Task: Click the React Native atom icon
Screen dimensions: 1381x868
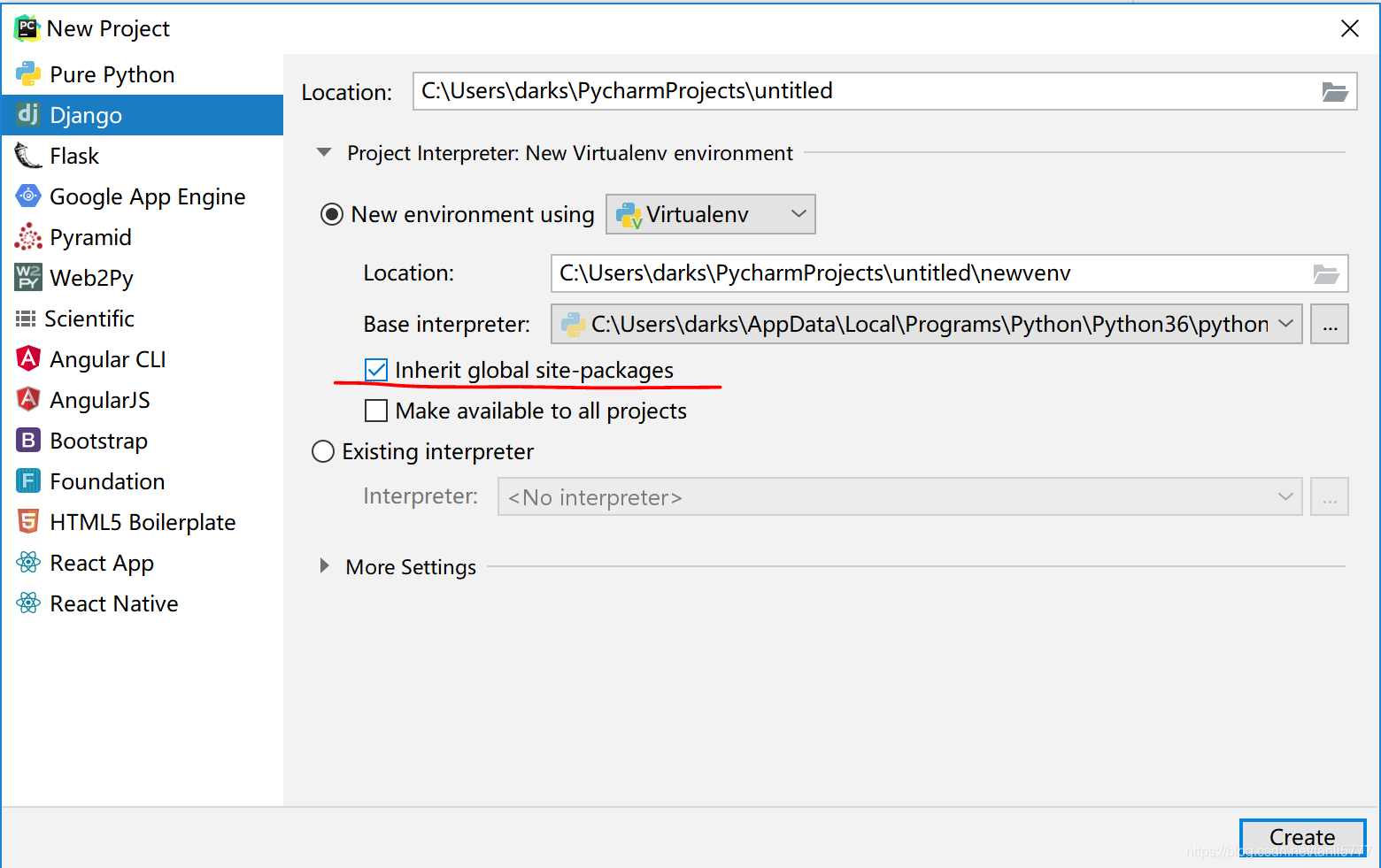Action: pyautogui.click(x=28, y=603)
